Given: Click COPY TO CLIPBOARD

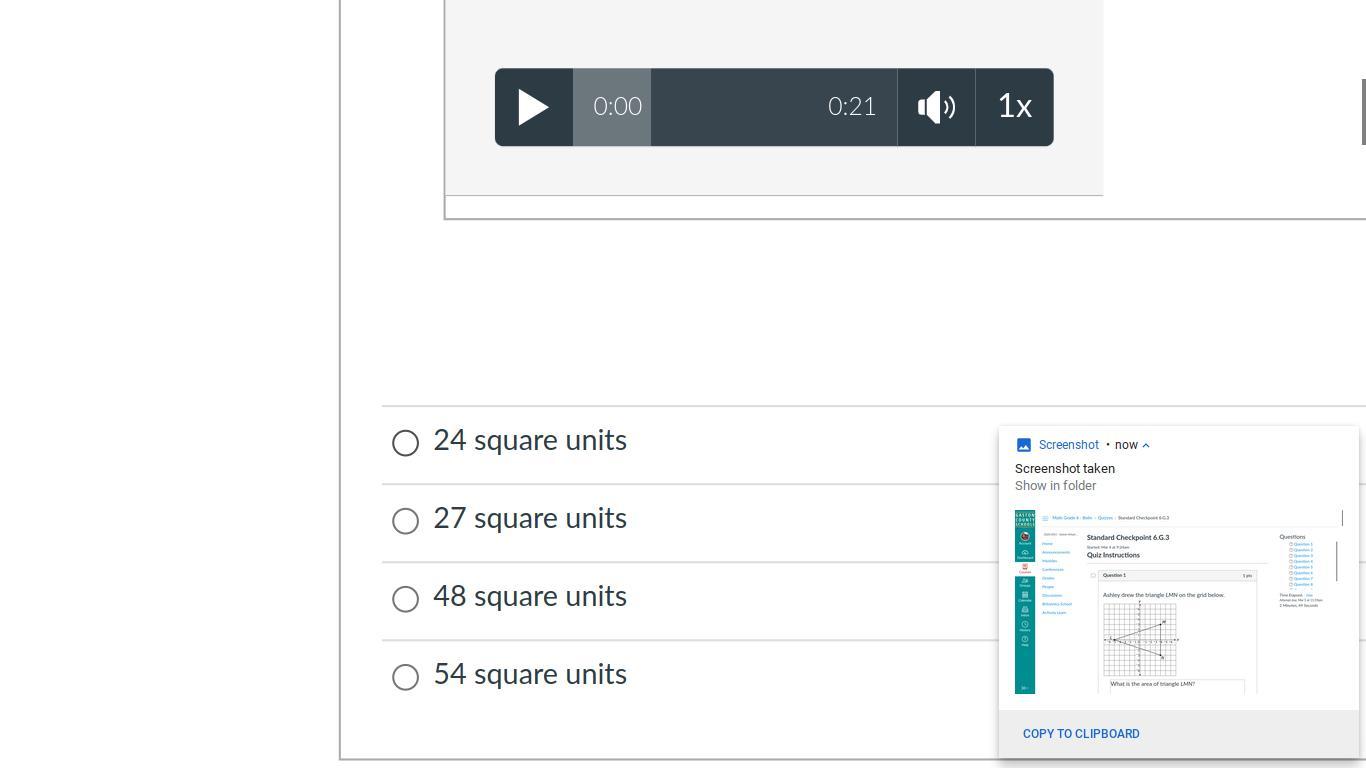Looking at the screenshot, I should [x=1081, y=734].
